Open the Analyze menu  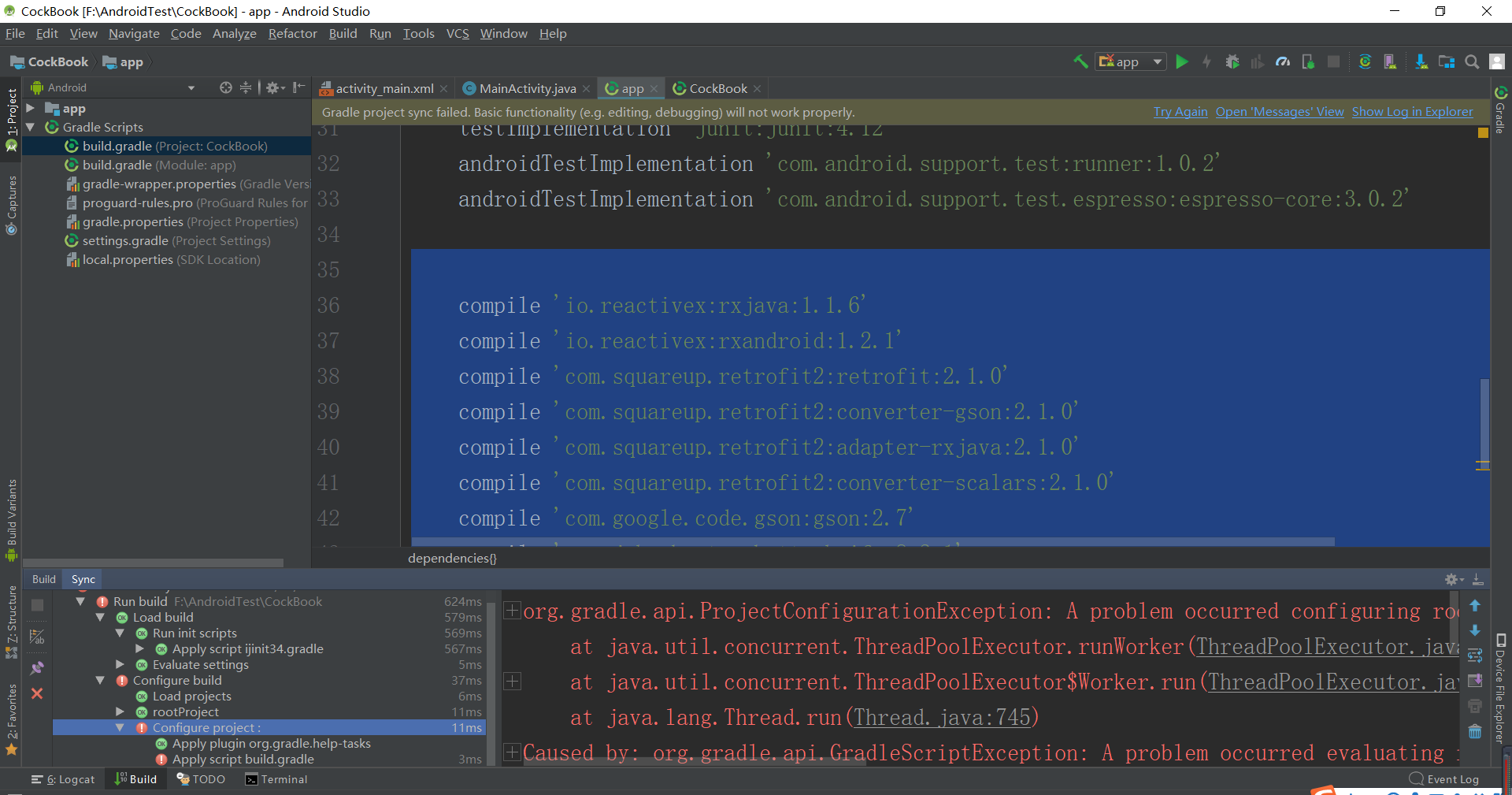pos(235,33)
